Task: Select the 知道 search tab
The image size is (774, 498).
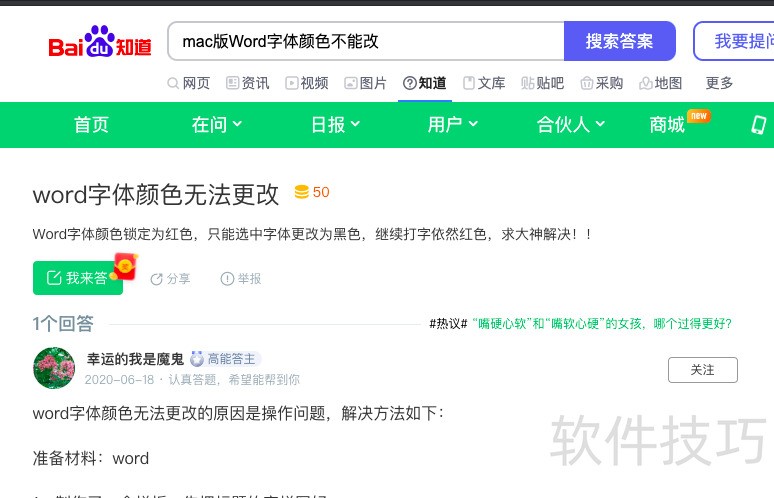Action: 425,83
